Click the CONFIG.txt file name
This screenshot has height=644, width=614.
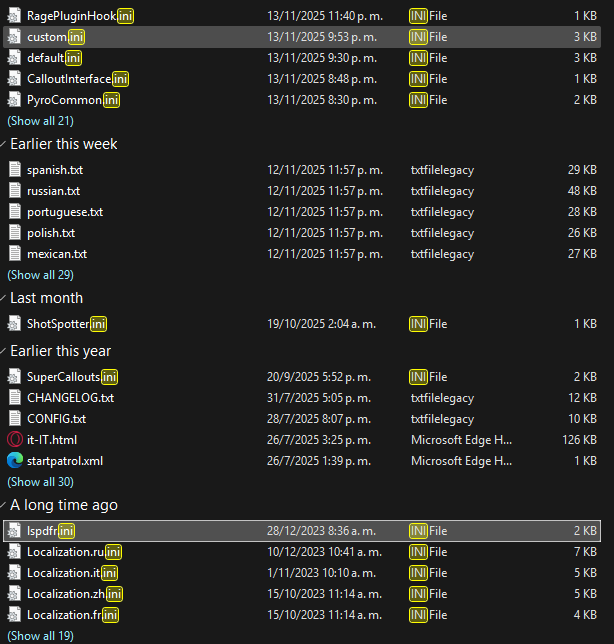point(56,418)
